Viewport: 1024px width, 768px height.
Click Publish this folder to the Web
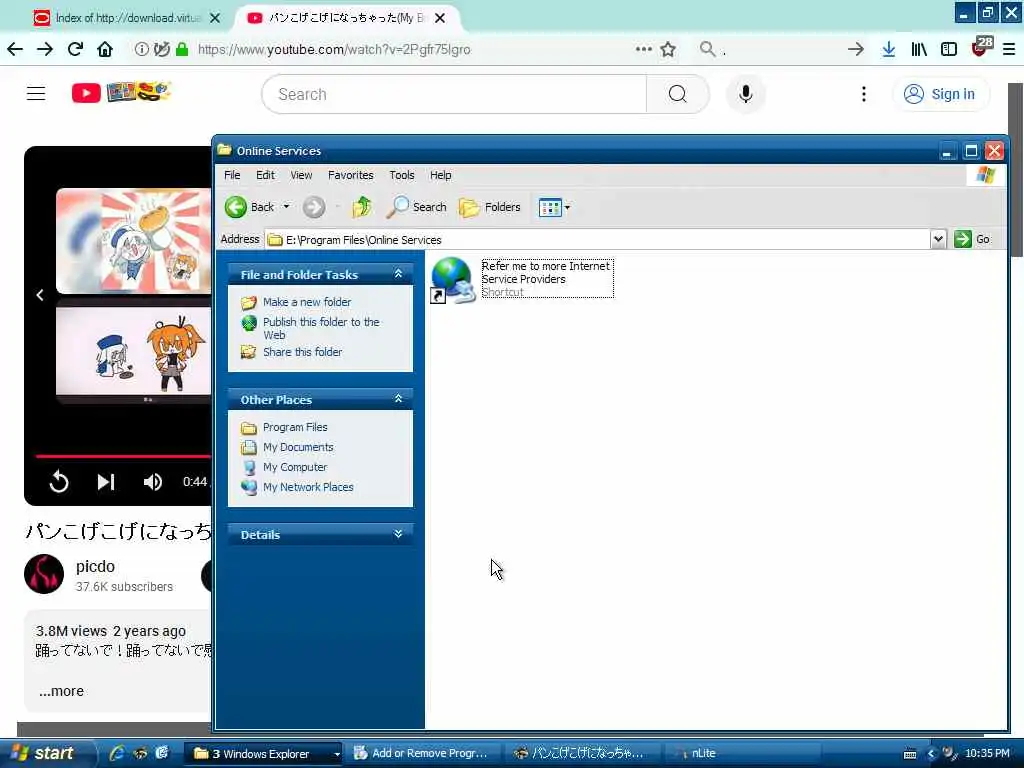point(321,328)
